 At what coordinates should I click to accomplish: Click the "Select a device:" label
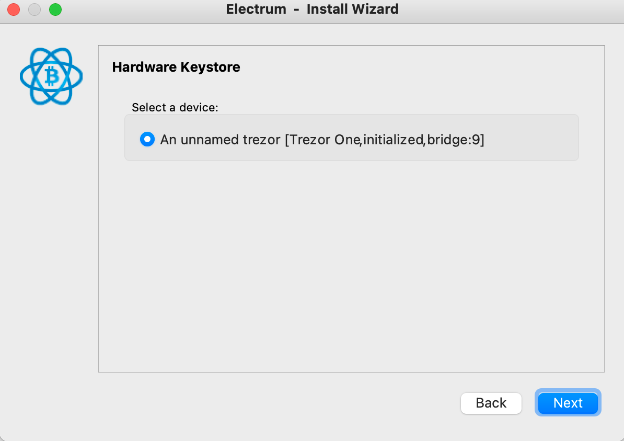[x=175, y=107]
